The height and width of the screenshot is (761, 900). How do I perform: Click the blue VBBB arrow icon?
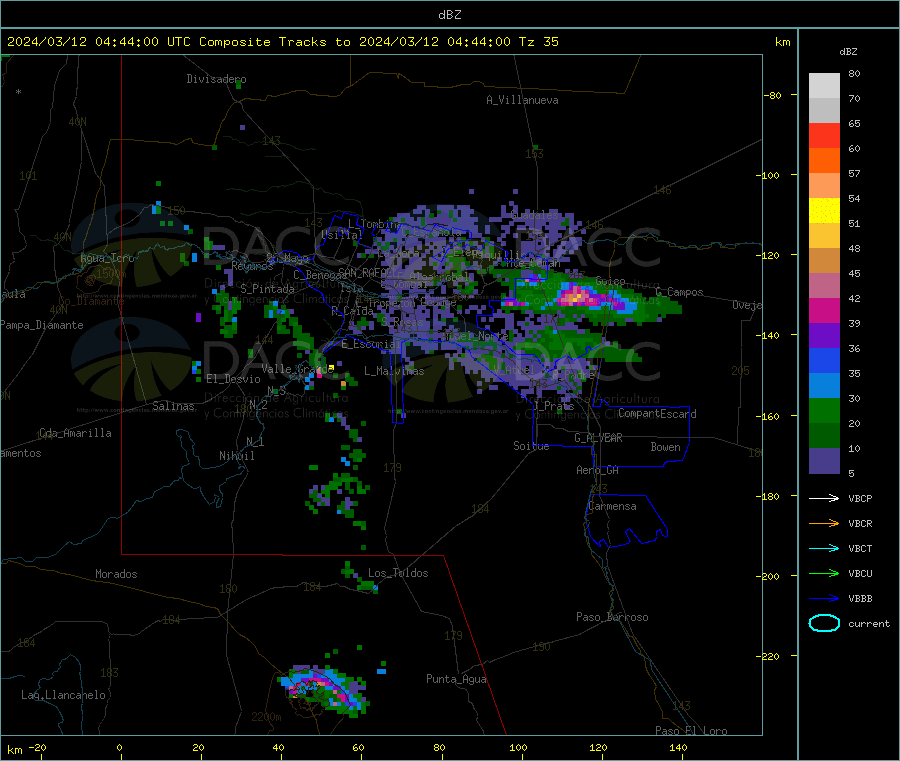[824, 599]
